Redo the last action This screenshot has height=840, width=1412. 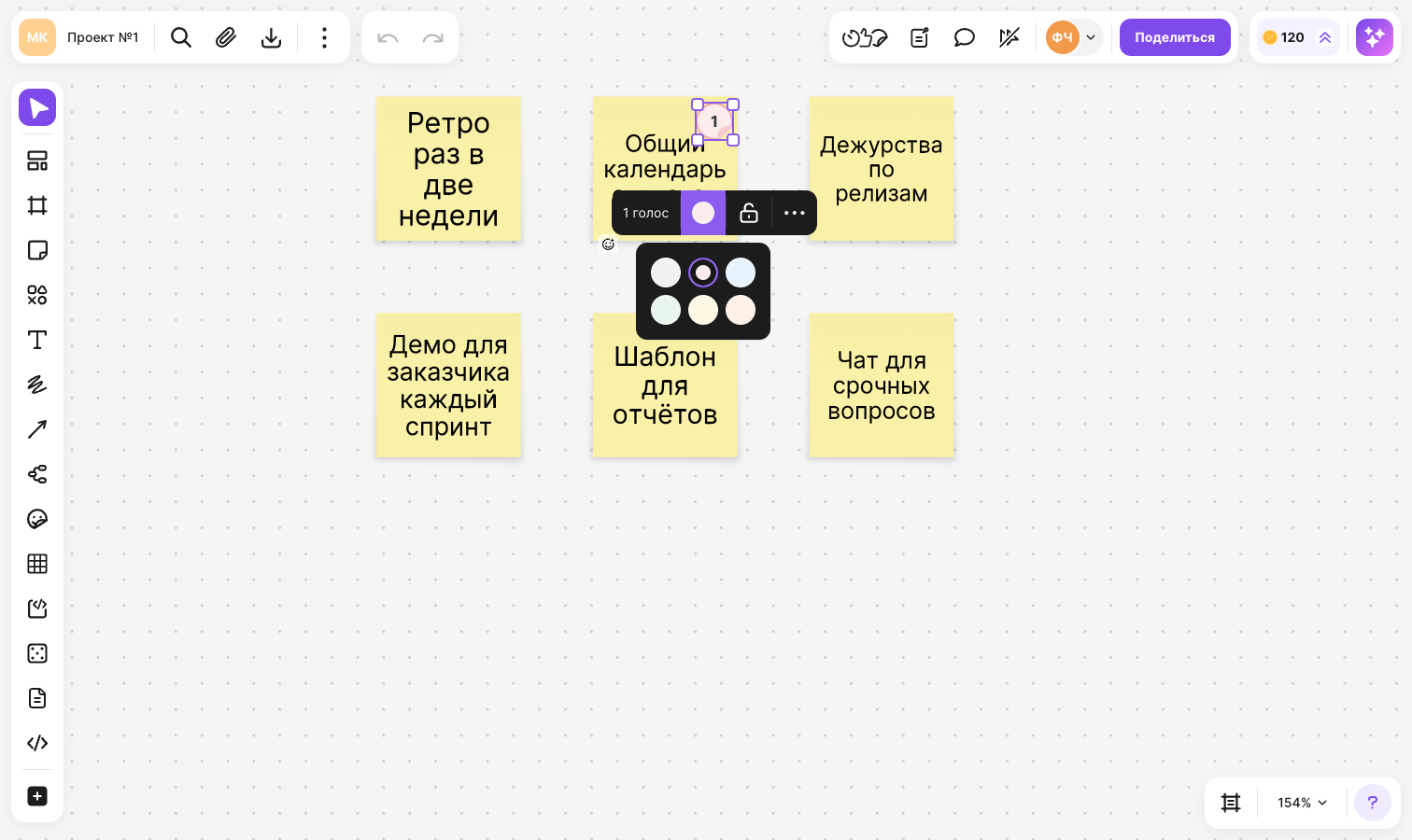point(432,37)
